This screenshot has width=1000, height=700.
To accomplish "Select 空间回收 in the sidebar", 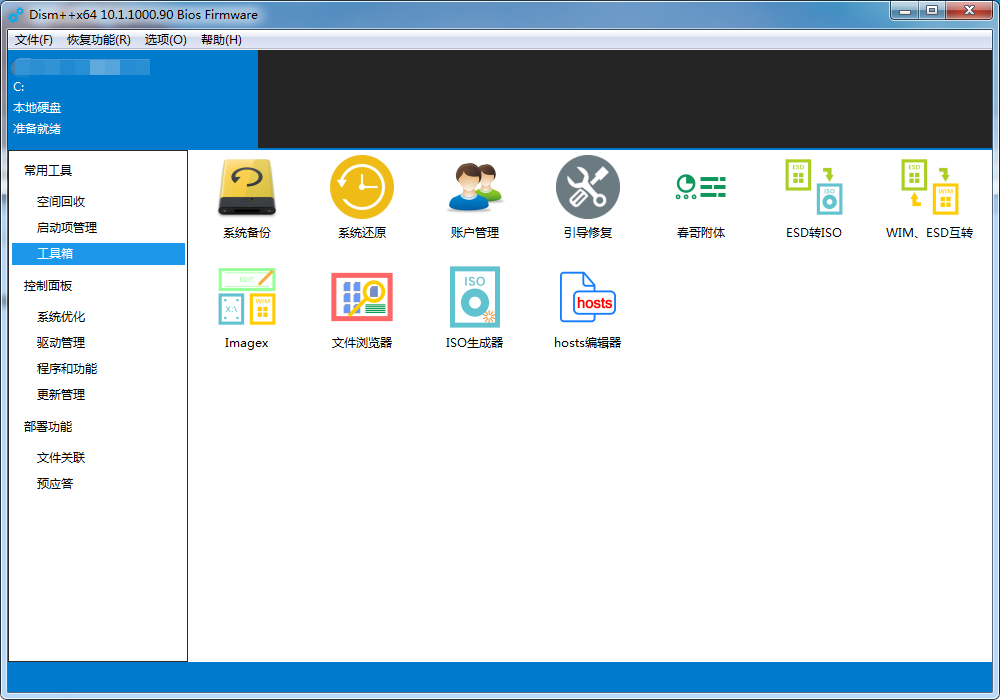I will click(61, 202).
